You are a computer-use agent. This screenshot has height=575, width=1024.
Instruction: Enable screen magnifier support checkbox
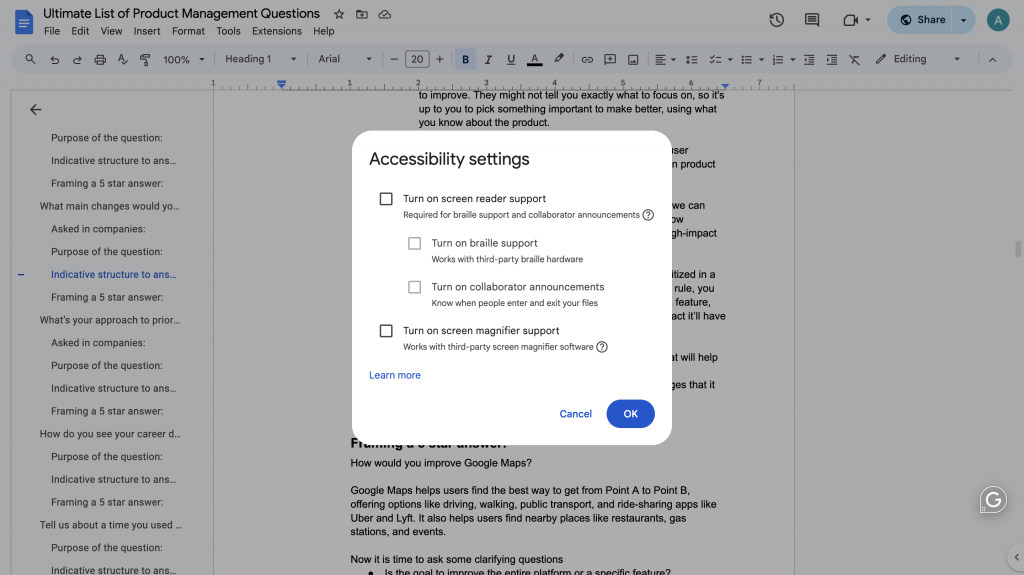pyautogui.click(x=386, y=331)
